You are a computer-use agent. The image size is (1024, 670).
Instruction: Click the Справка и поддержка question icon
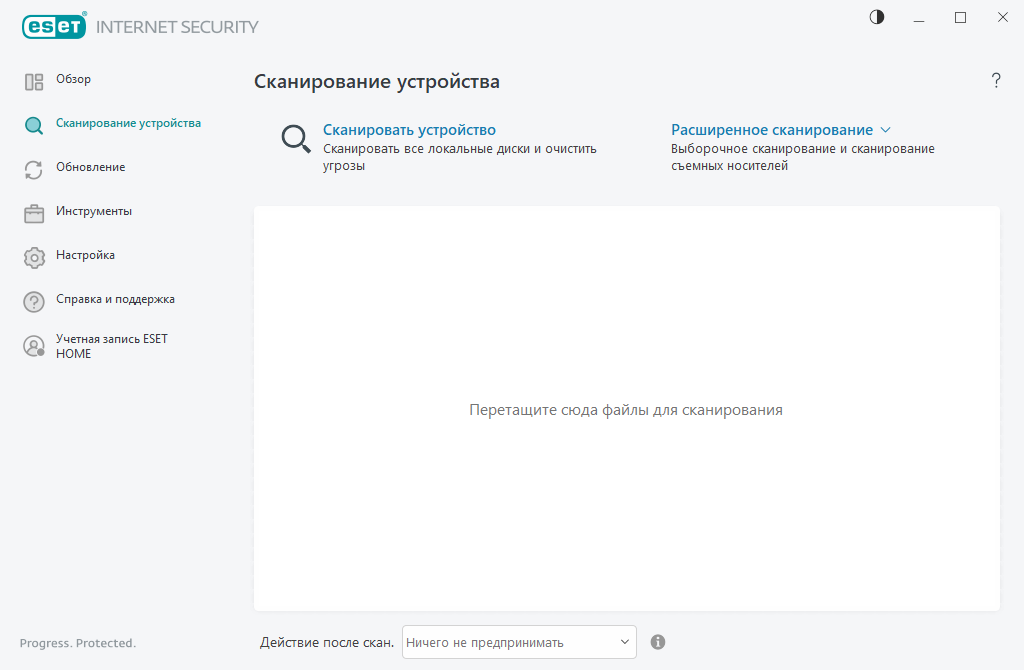tap(34, 302)
